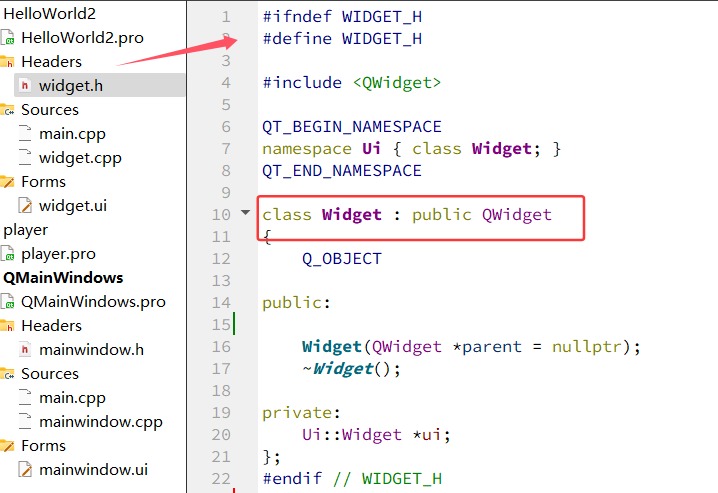The height and width of the screenshot is (493, 718).
Task: Click 'Q_OBJECT' macro on line 12
Action: [342, 259]
